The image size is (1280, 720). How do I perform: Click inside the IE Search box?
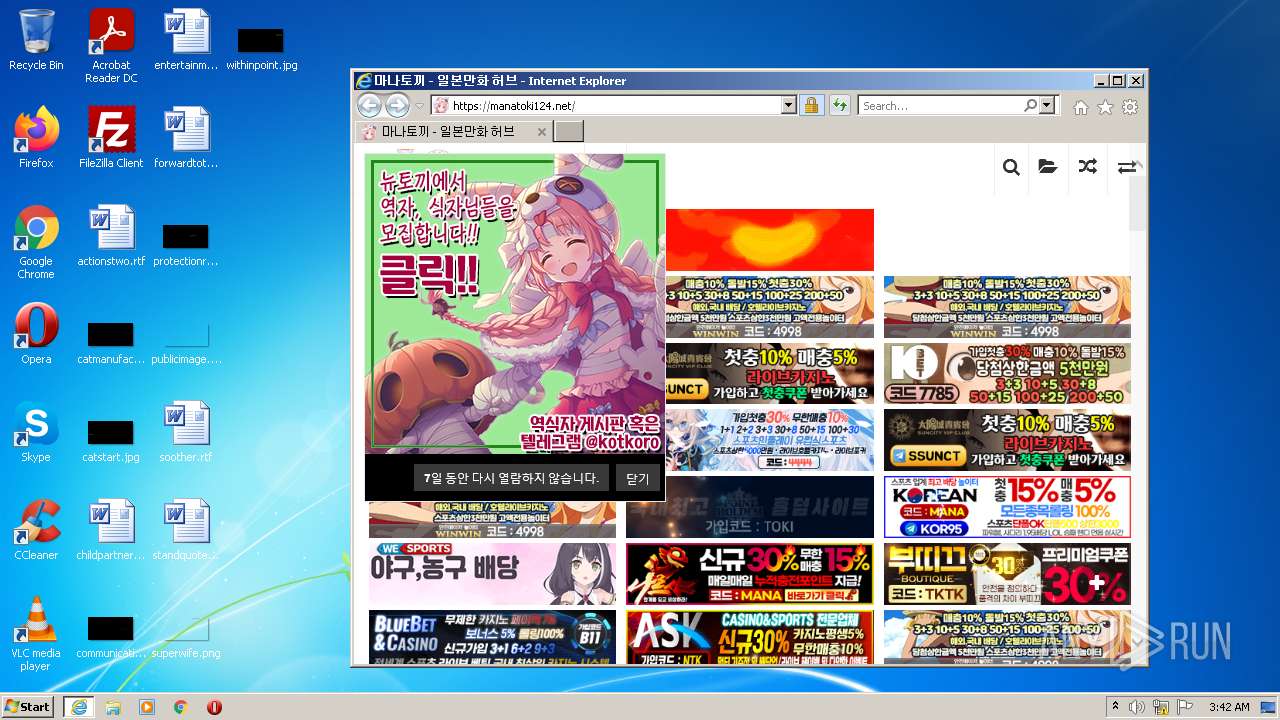coord(940,105)
